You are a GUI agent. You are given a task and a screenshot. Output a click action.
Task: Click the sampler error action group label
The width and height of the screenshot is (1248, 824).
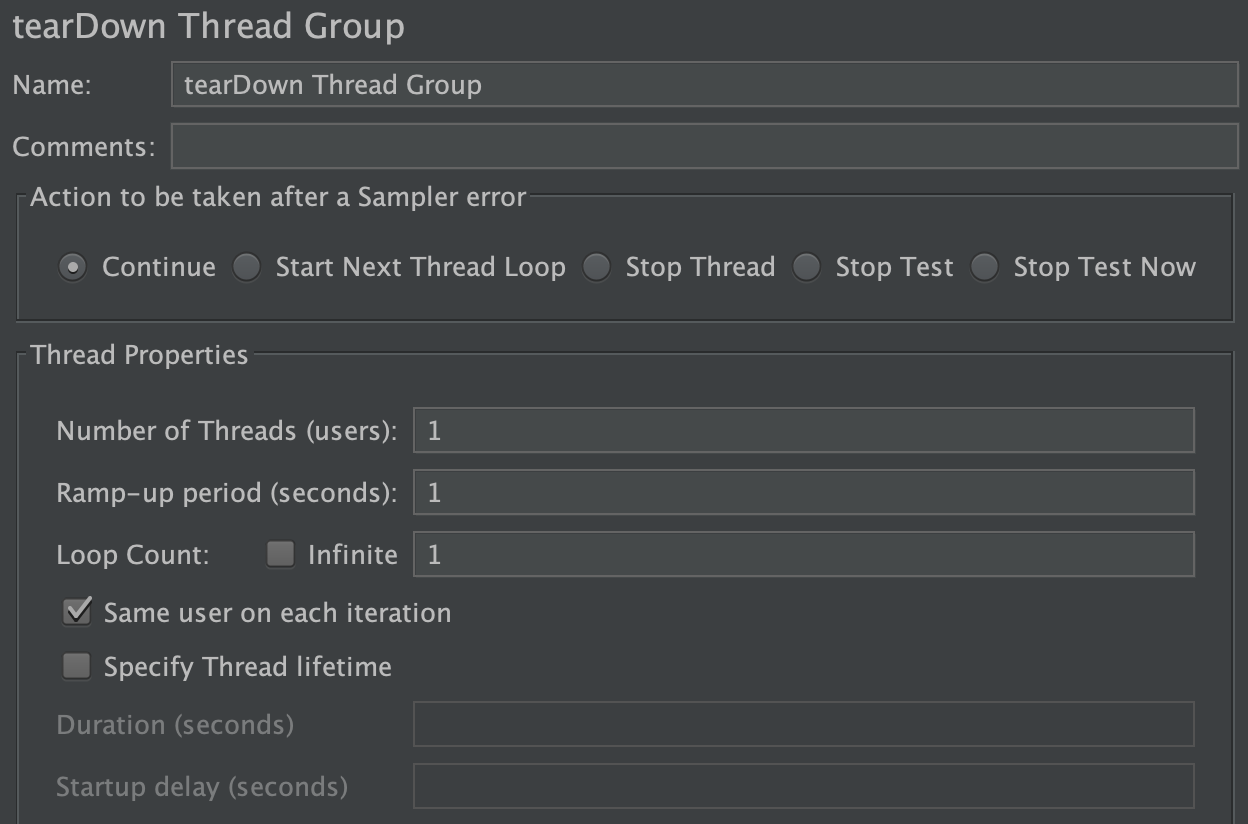click(277, 197)
